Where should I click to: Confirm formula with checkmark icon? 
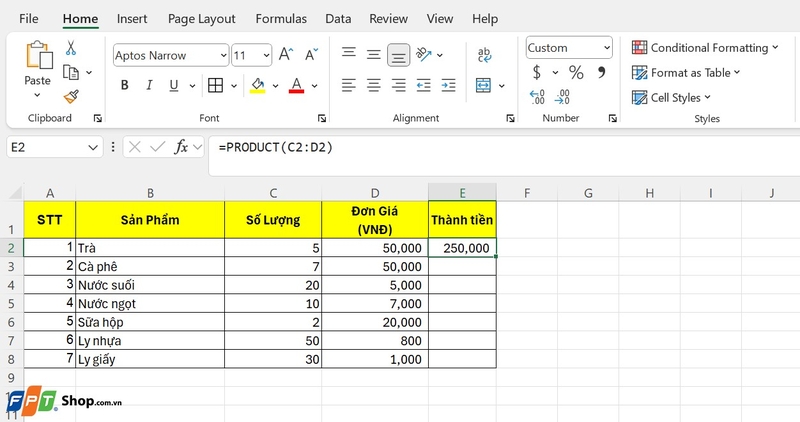pos(158,147)
